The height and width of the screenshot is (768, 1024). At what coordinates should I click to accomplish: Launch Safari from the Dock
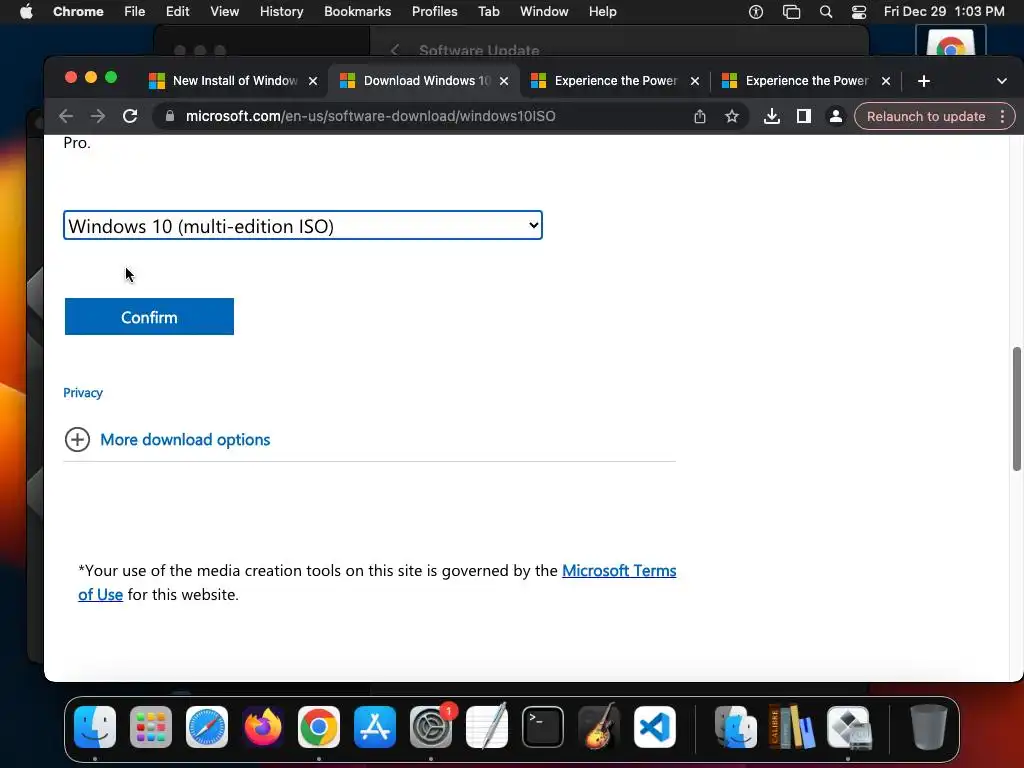click(207, 727)
